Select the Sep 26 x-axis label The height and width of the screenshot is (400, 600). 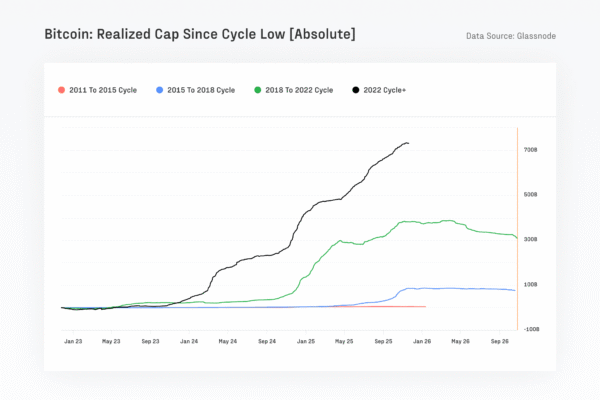pyautogui.click(x=499, y=341)
